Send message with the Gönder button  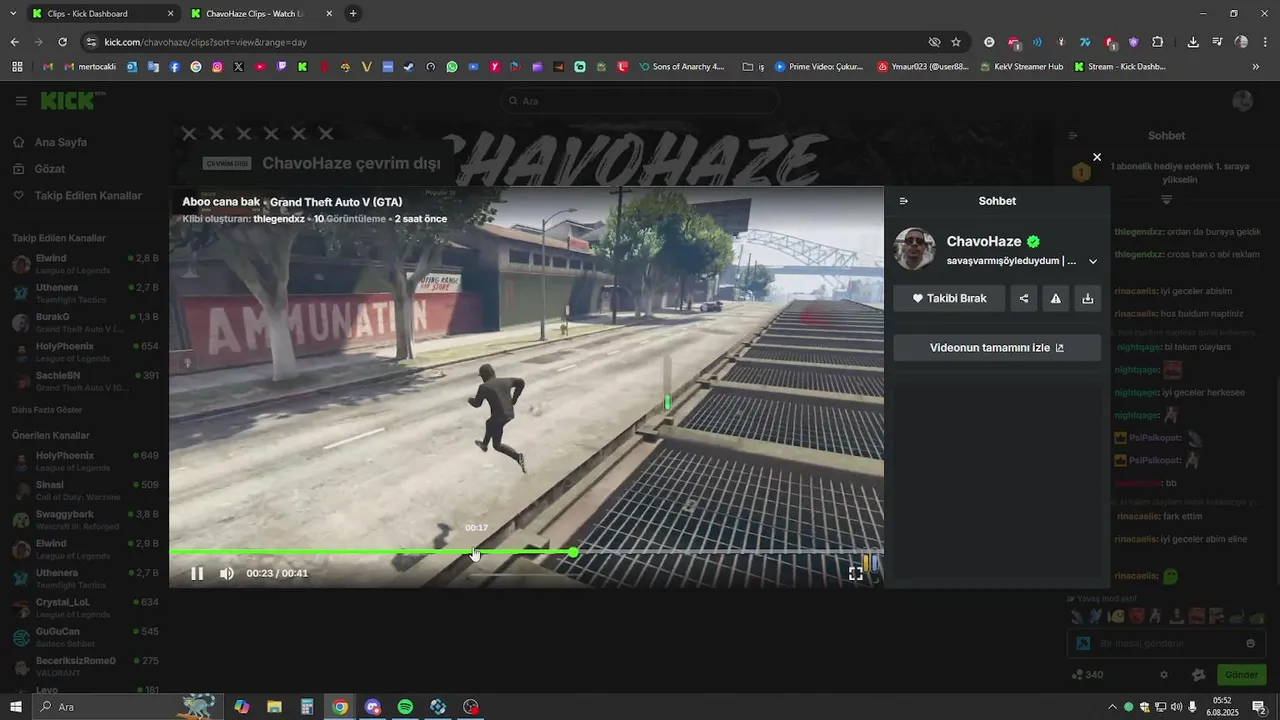1241,675
